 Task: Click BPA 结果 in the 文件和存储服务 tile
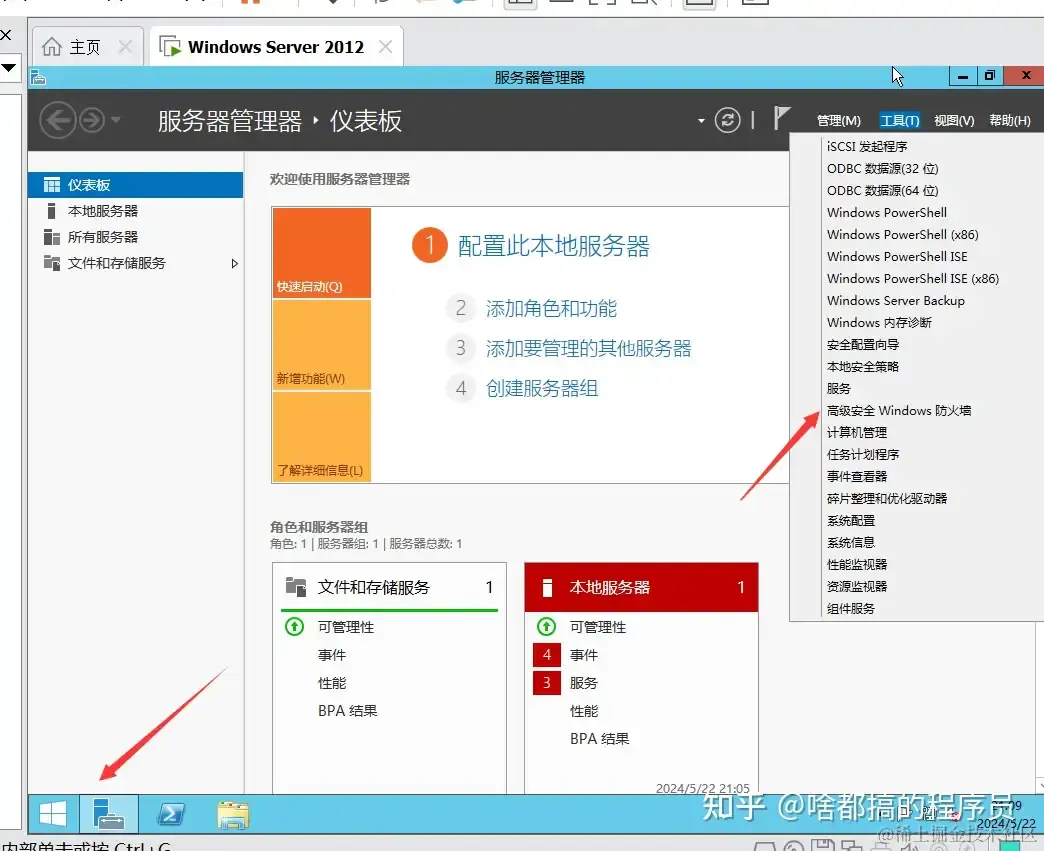(x=348, y=710)
